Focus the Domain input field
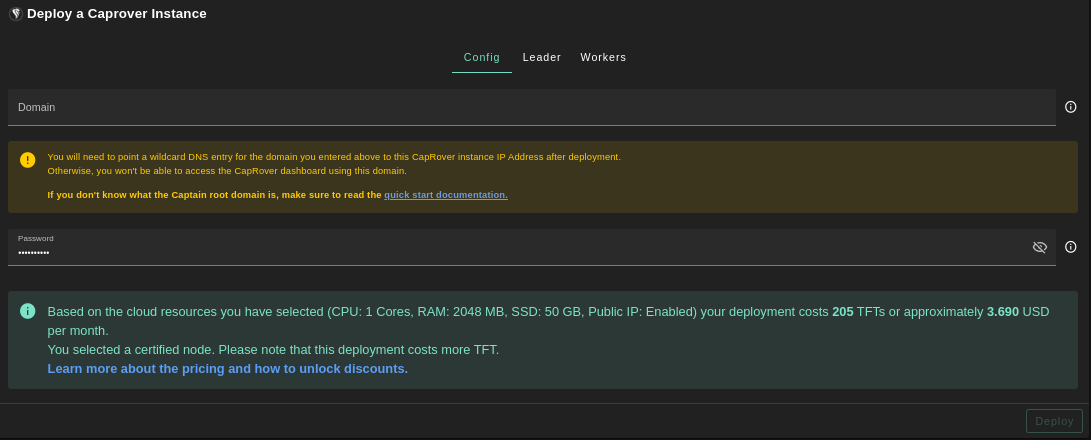 [531, 107]
